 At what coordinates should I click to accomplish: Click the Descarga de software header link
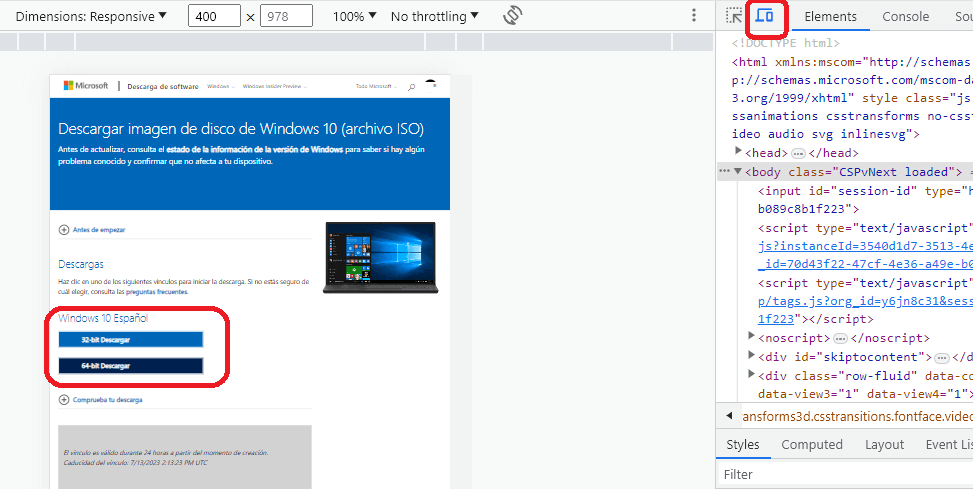pyautogui.click(x=163, y=87)
